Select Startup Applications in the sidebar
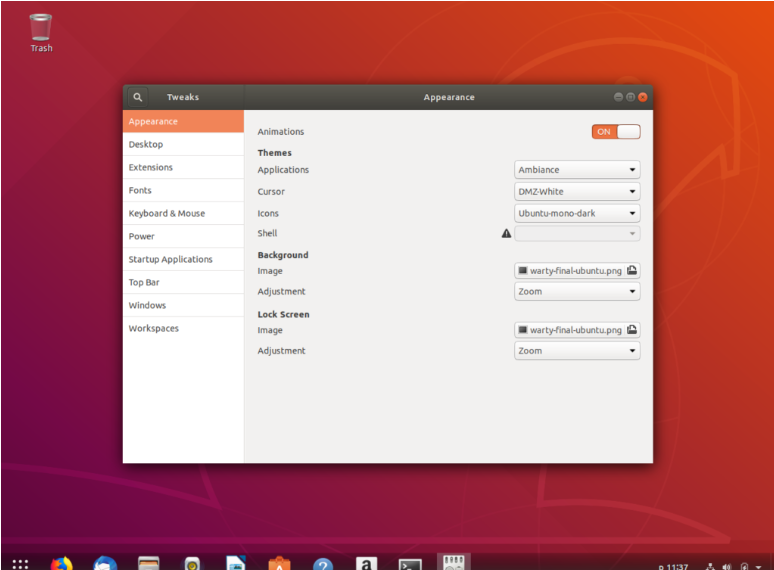The height and width of the screenshot is (570, 774). tap(183, 259)
